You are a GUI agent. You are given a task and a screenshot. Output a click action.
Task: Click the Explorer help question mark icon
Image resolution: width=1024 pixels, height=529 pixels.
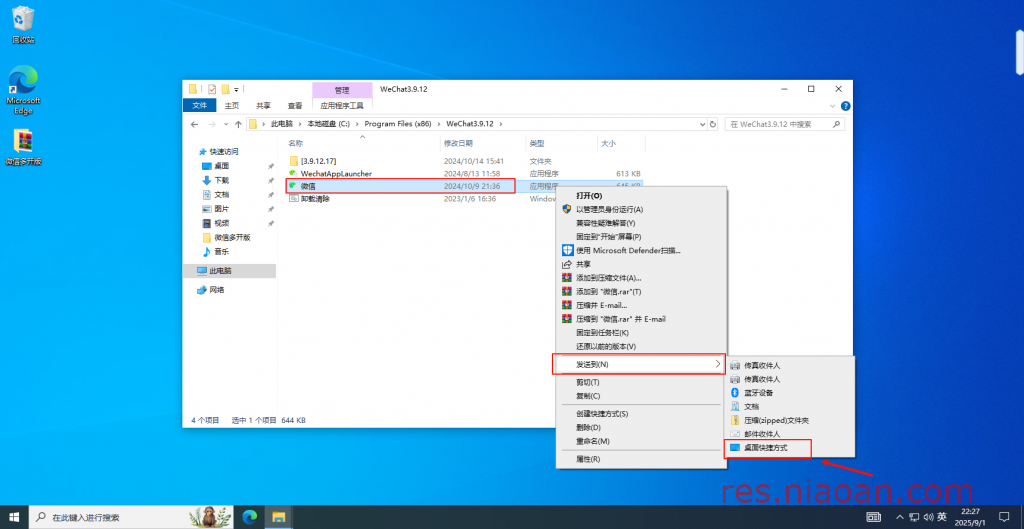pos(845,105)
